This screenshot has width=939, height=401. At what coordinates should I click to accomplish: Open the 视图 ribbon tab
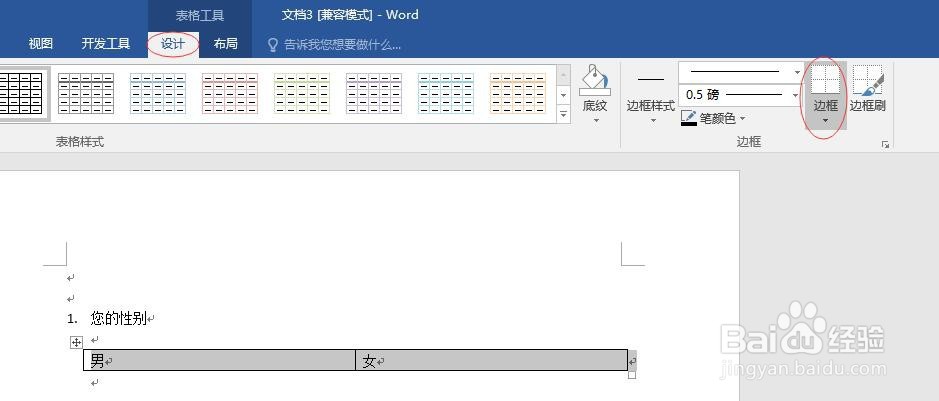[x=41, y=44]
